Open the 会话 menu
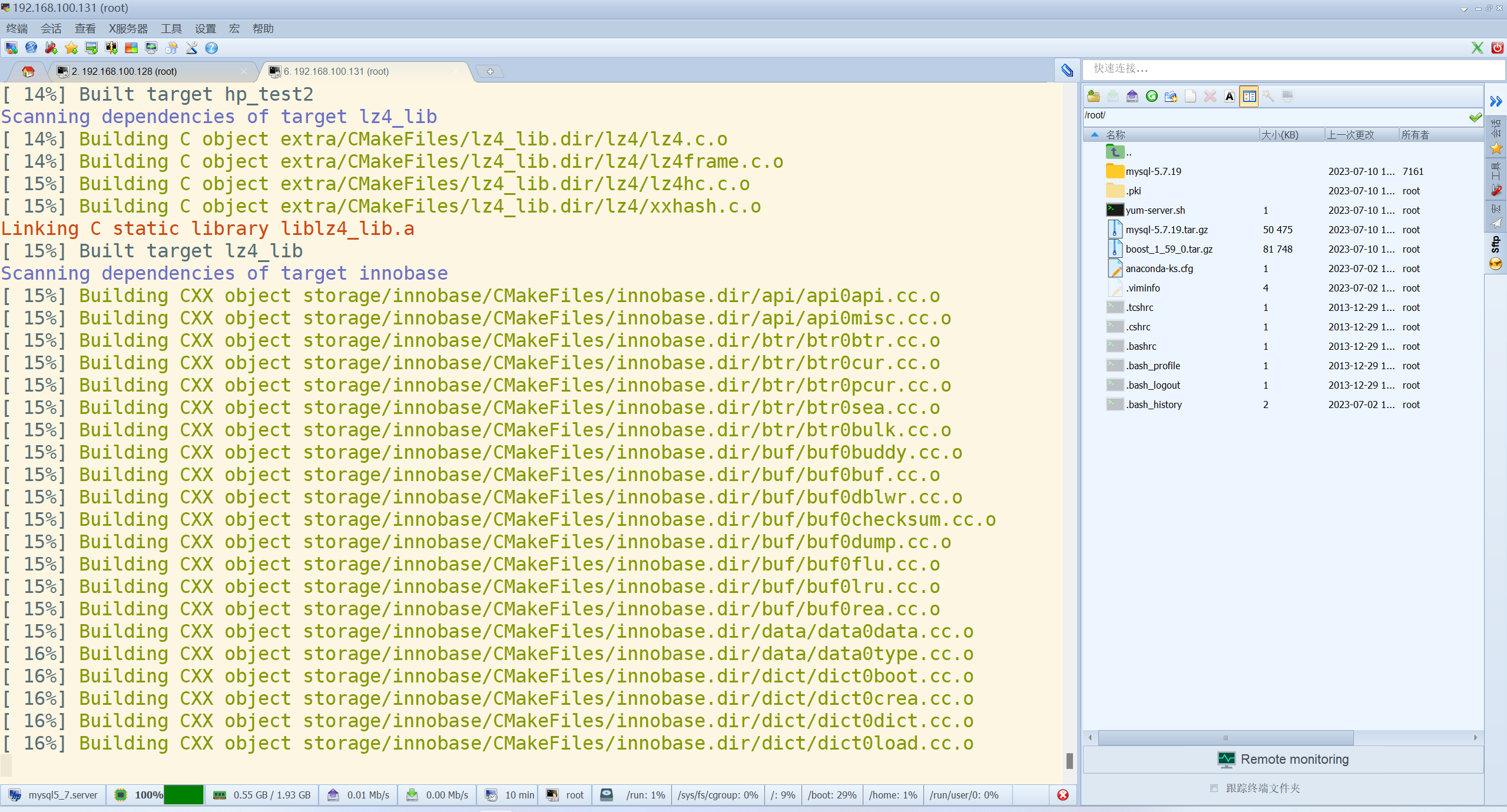The width and height of the screenshot is (1507, 812). click(x=51, y=29)
